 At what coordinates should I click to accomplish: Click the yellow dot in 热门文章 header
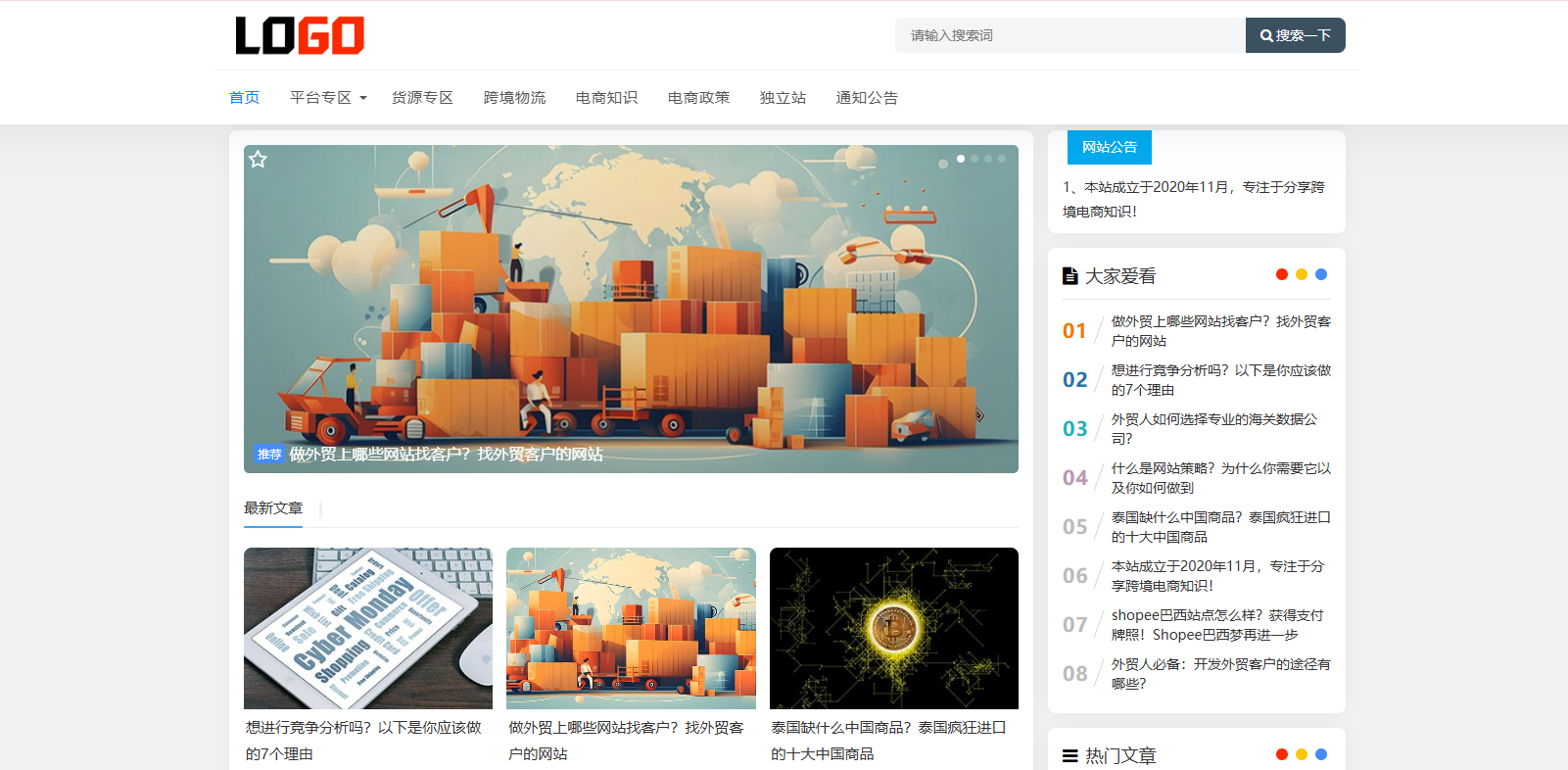pyautogui.click(x=1302, y=754)
